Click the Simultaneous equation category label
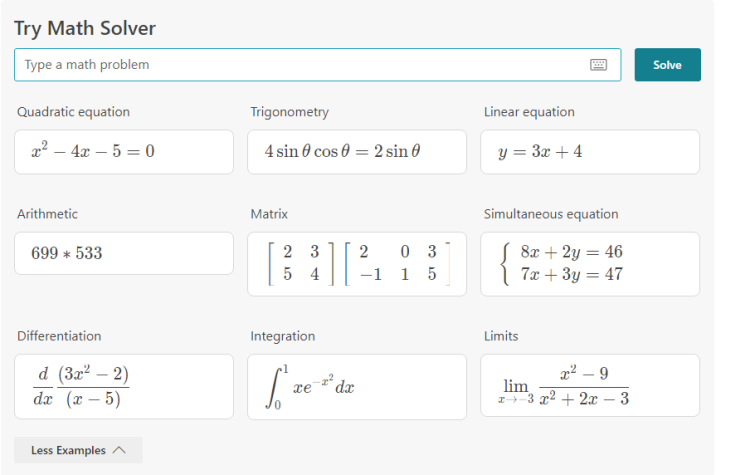This screenshot has width=750, height=475. click(551, 214)
